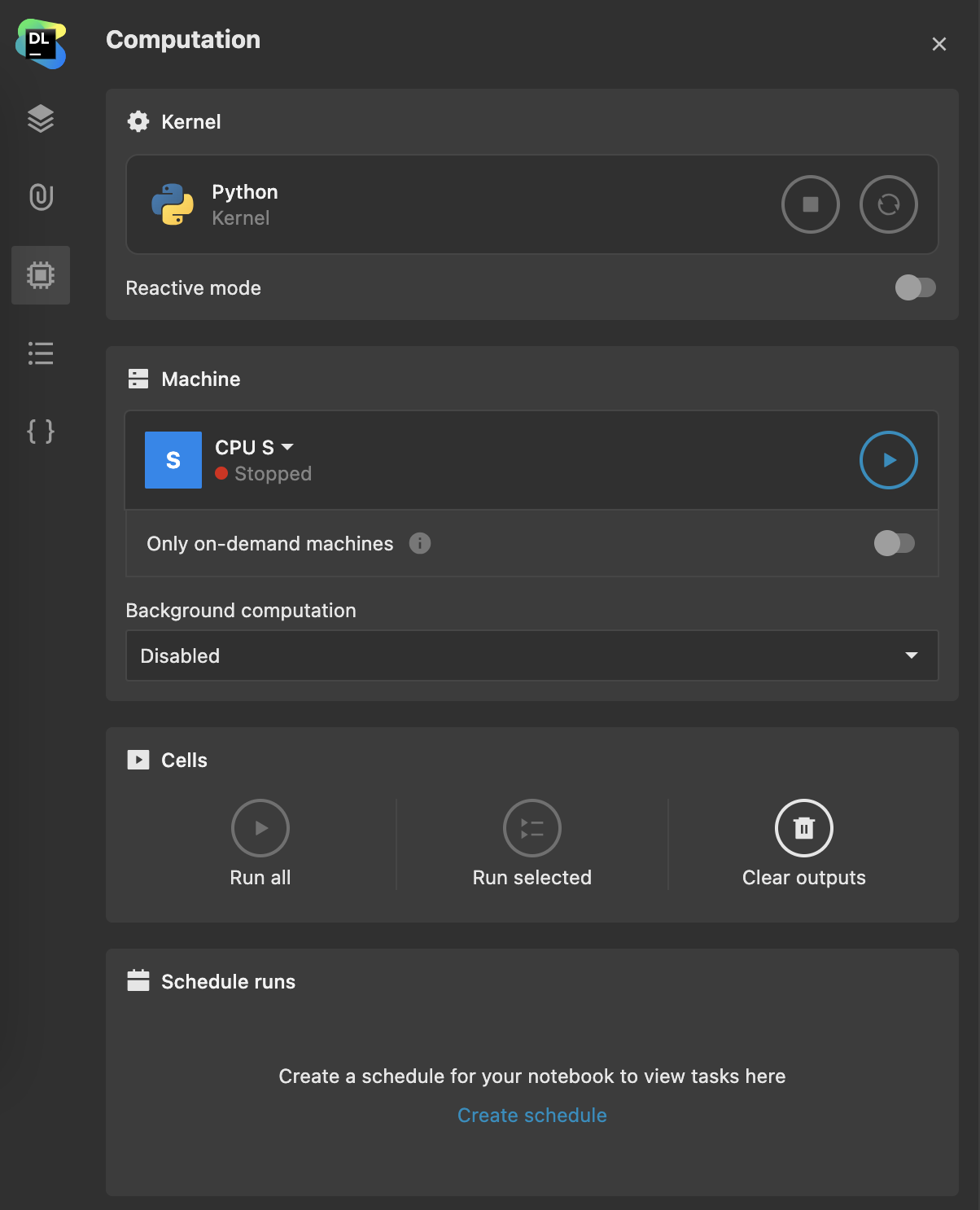This screenshot has height=1210, width=980.
Task: Stop the Python kernel
Action: [x=810, y=204]
